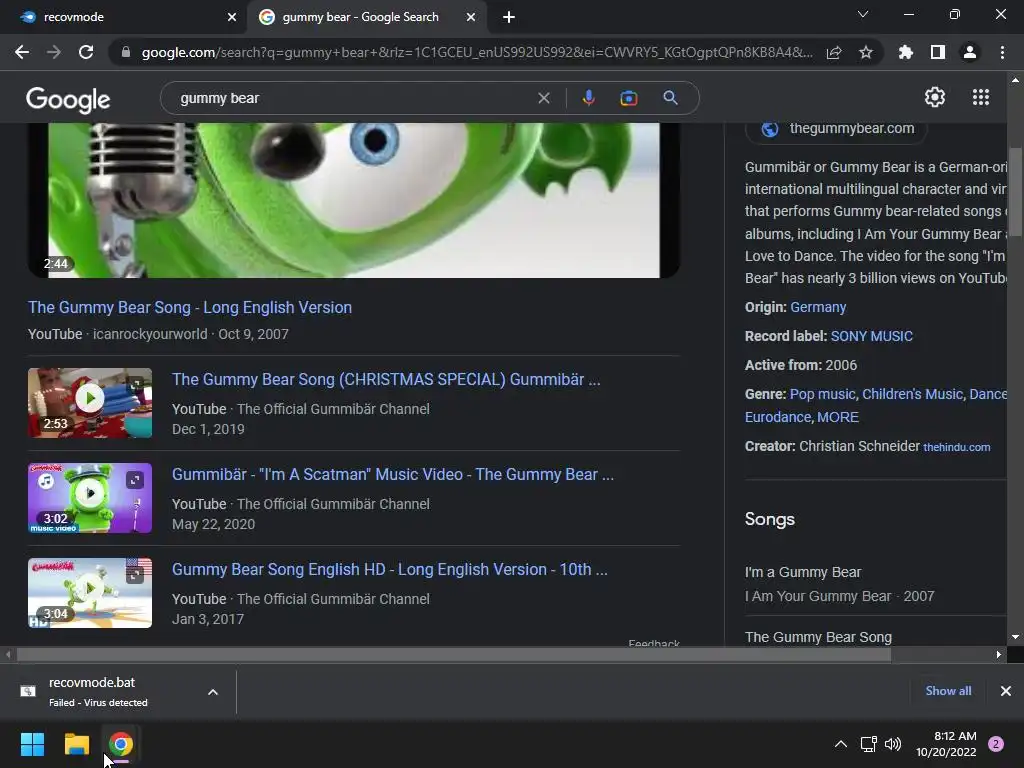Play the large featured Gummy Bear video
The width and height of the screenshot is (1024, 768).
coord(353,200)
